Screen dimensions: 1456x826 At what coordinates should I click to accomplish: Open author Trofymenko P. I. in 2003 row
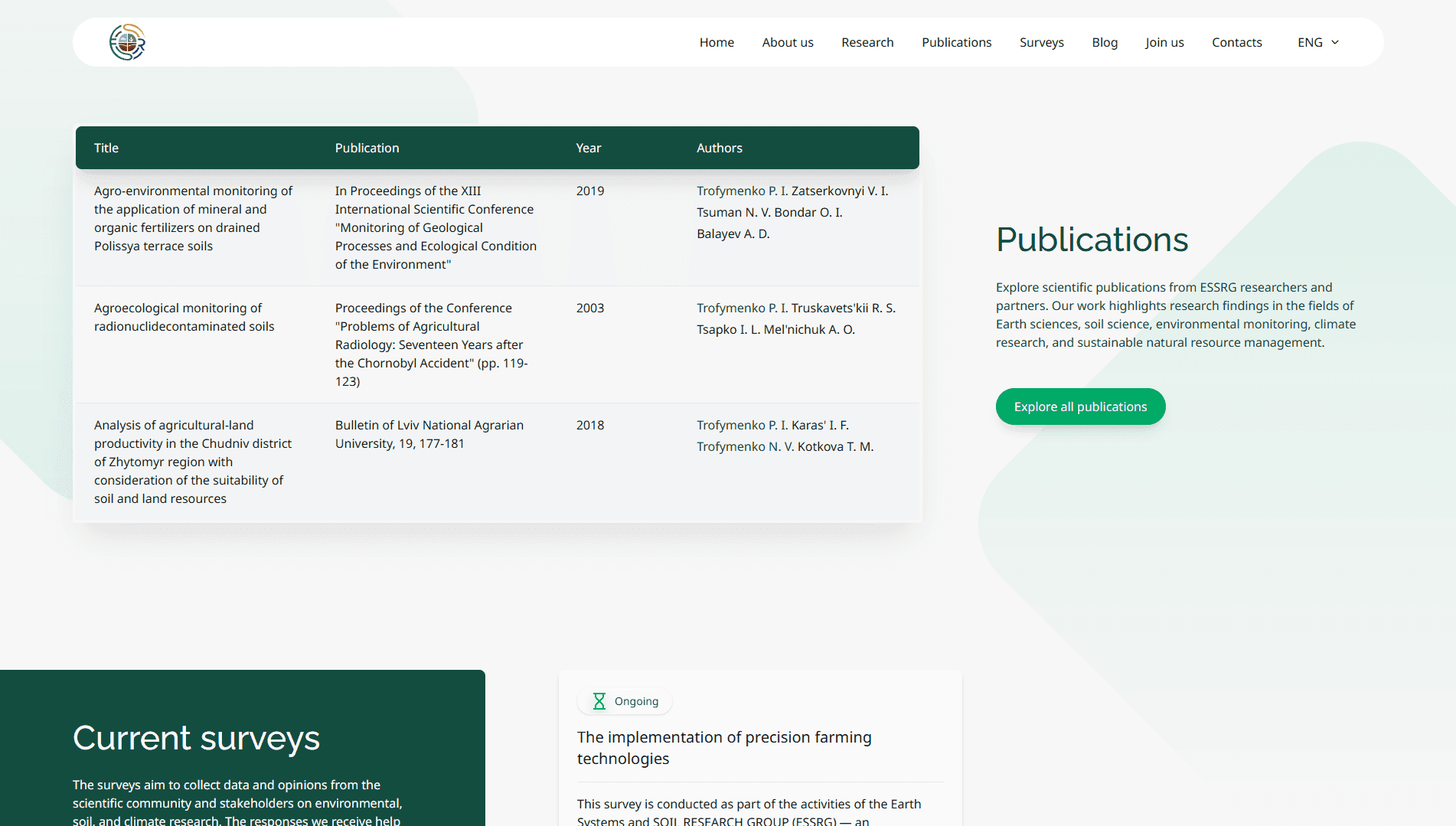(743, 308)
